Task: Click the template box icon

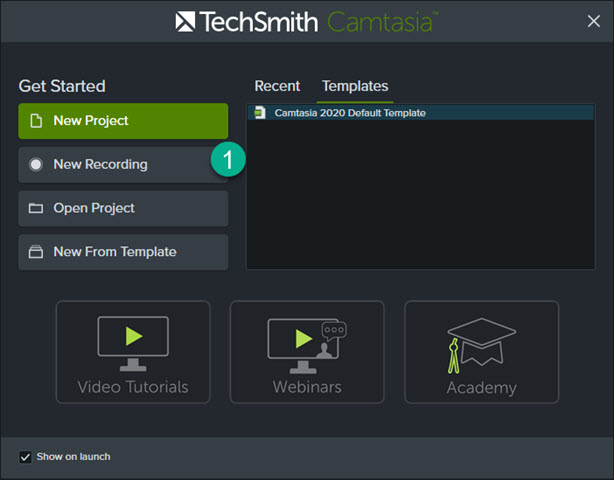Action: pos(36,252)
